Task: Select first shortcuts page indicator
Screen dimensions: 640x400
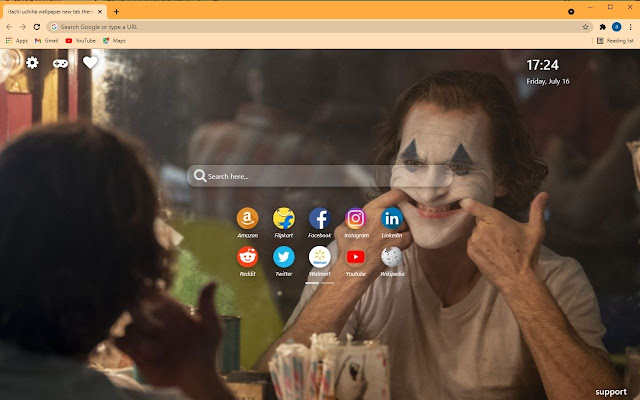Action: [x=312, y=283]
